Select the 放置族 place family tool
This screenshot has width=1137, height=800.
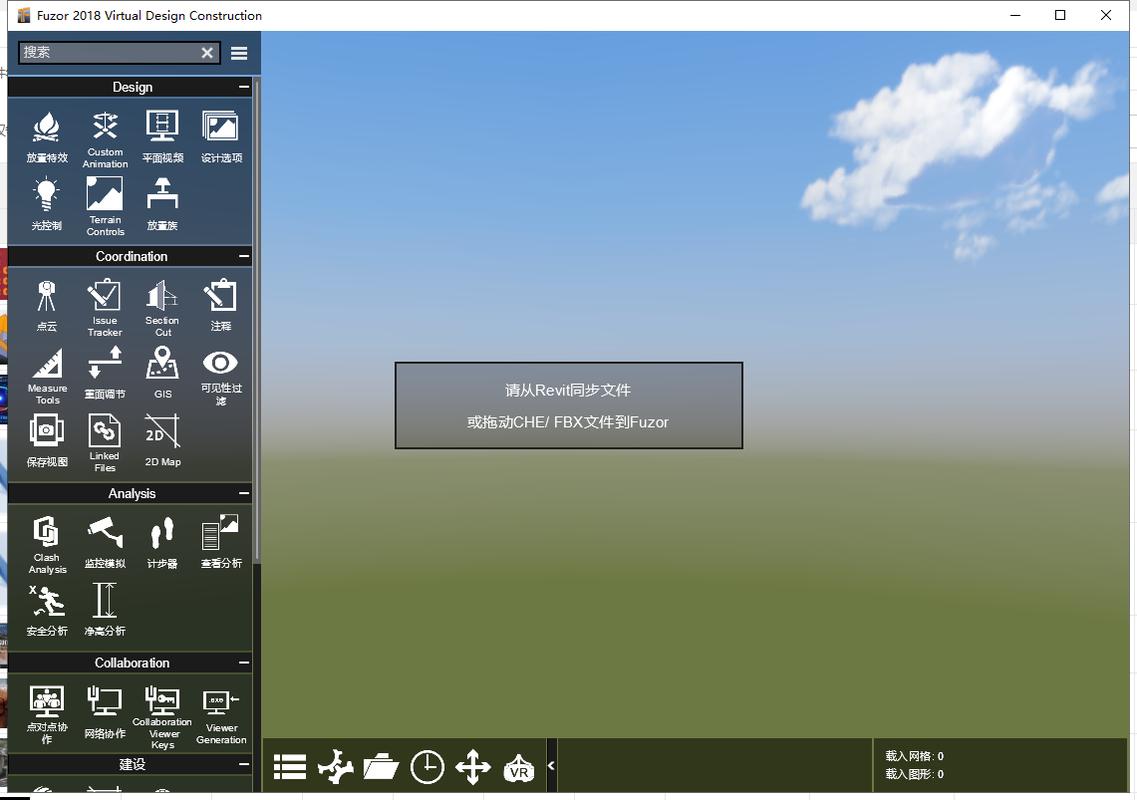[162, 204]
